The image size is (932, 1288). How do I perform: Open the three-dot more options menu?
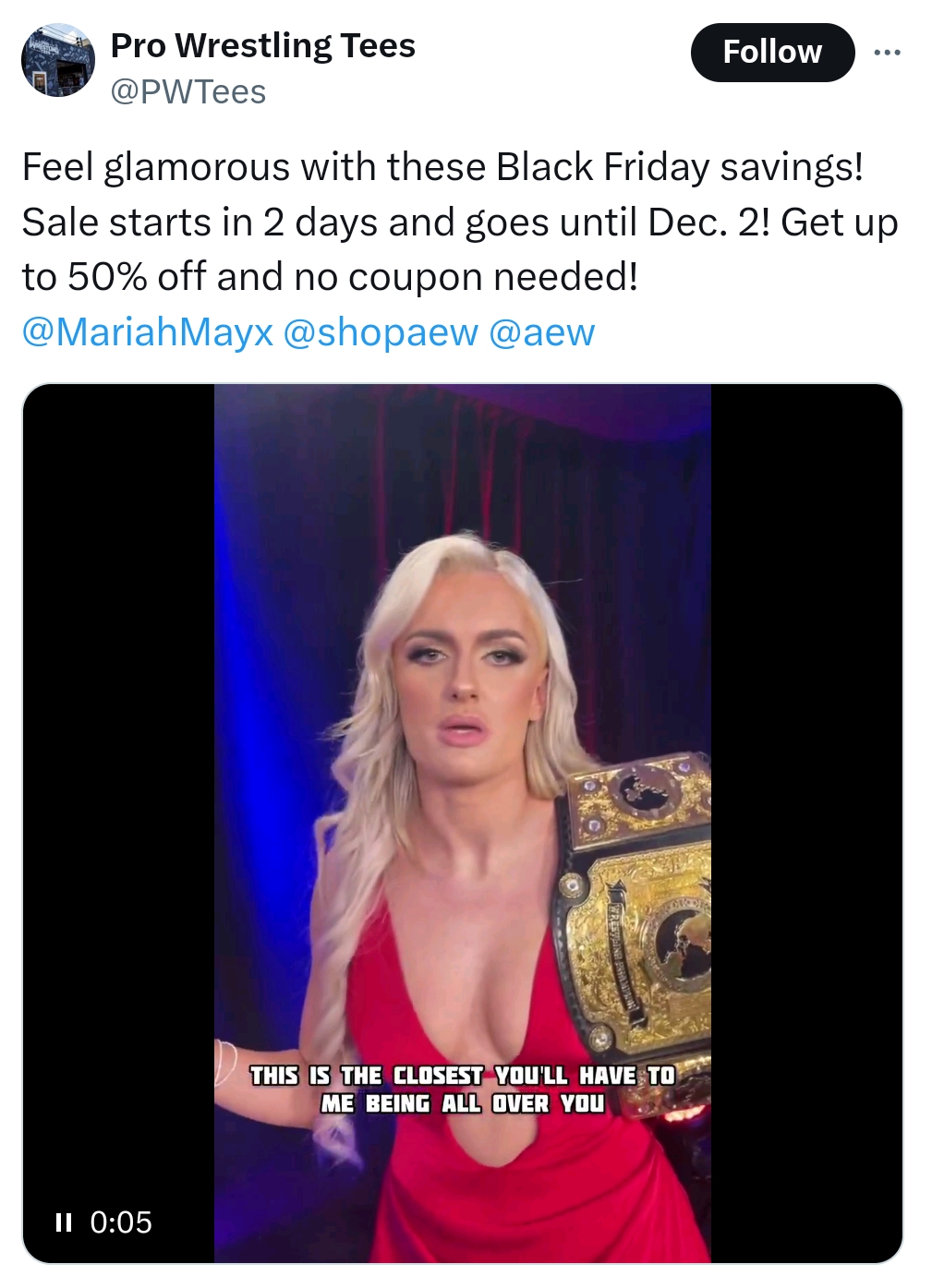(887, 52)
